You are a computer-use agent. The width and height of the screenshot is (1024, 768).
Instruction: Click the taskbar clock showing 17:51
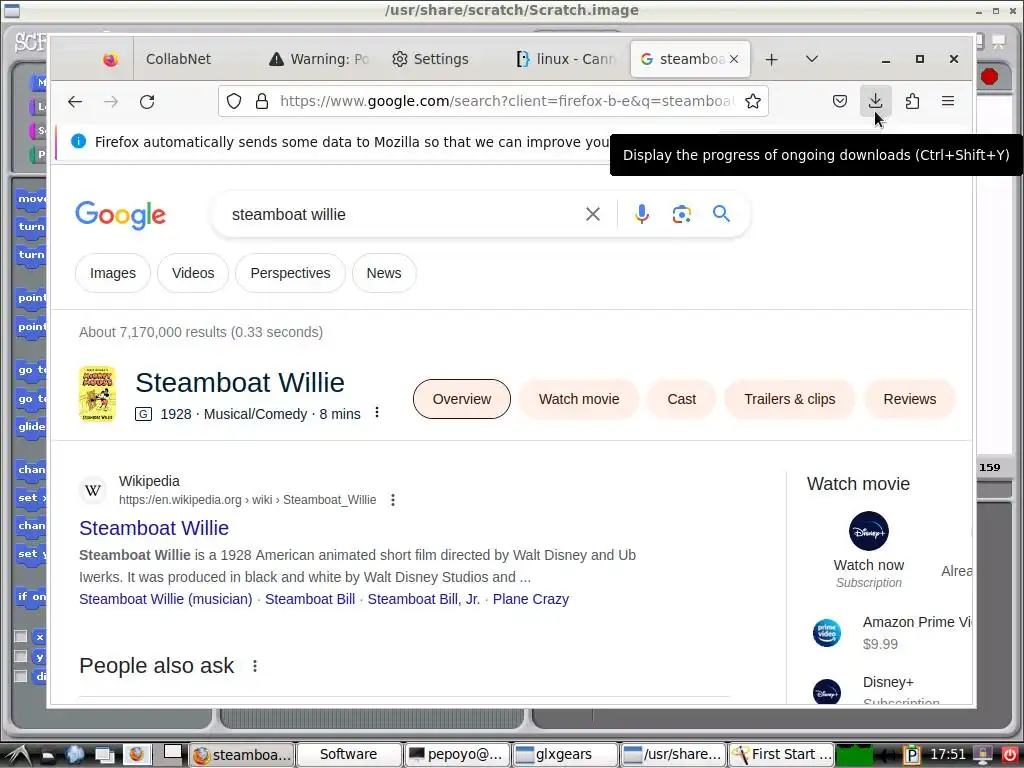(948, 754)
